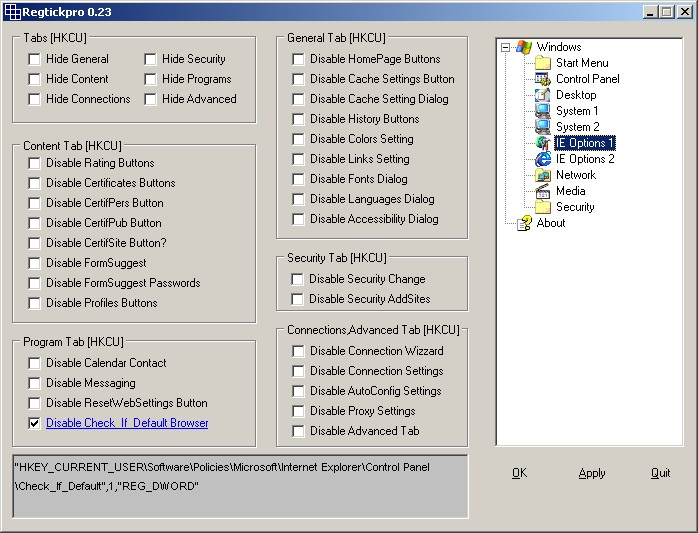Click the Start Menu folder icon
698x533 pixels.
[x=543, y=63]
